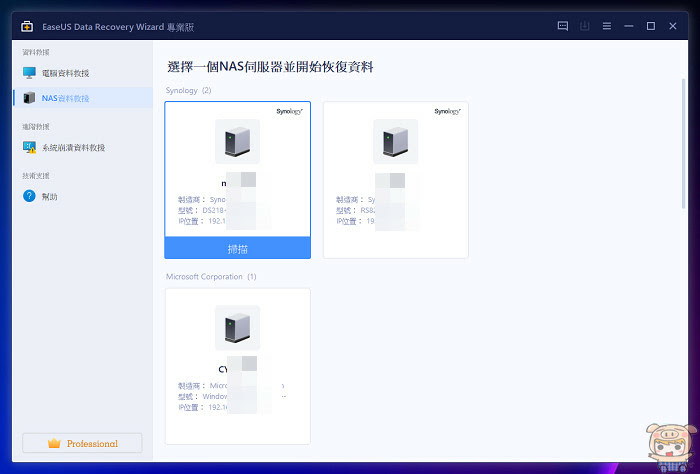Click the vertical scrollbar on the right
This screenshot has height=474, width=700.
pyautogui.click(x=683, y=143)
